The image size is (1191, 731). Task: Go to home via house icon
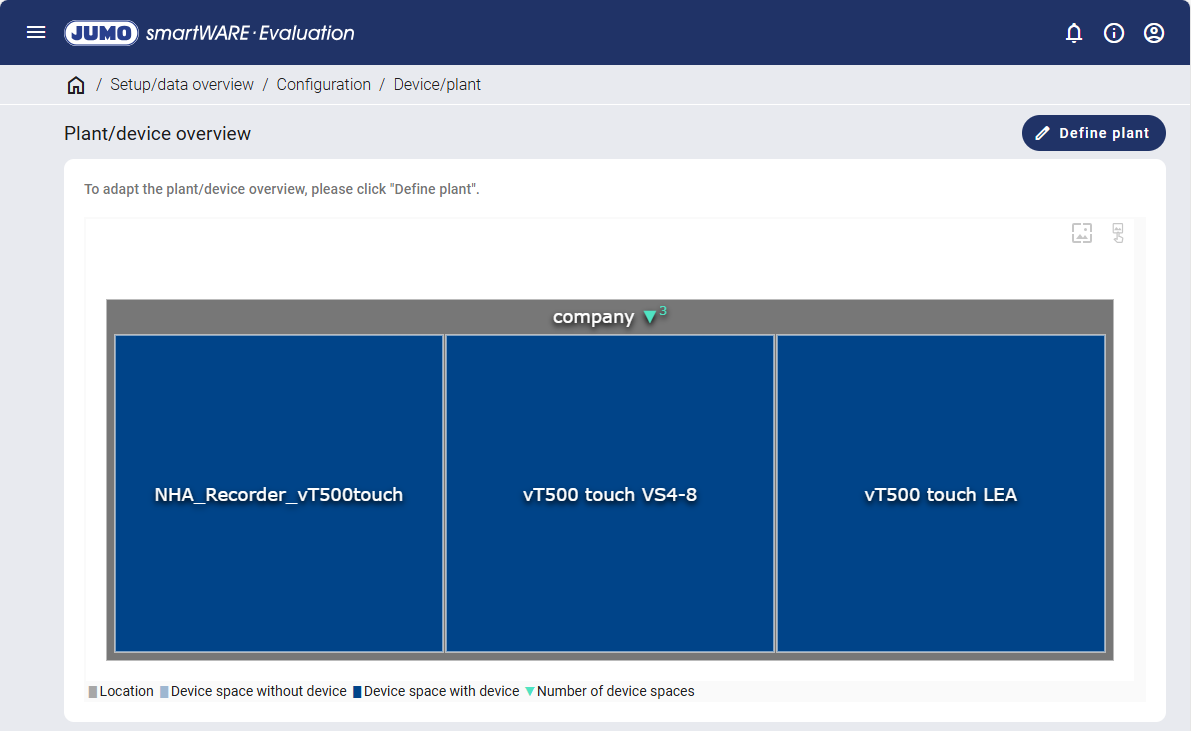pos(76,85)
